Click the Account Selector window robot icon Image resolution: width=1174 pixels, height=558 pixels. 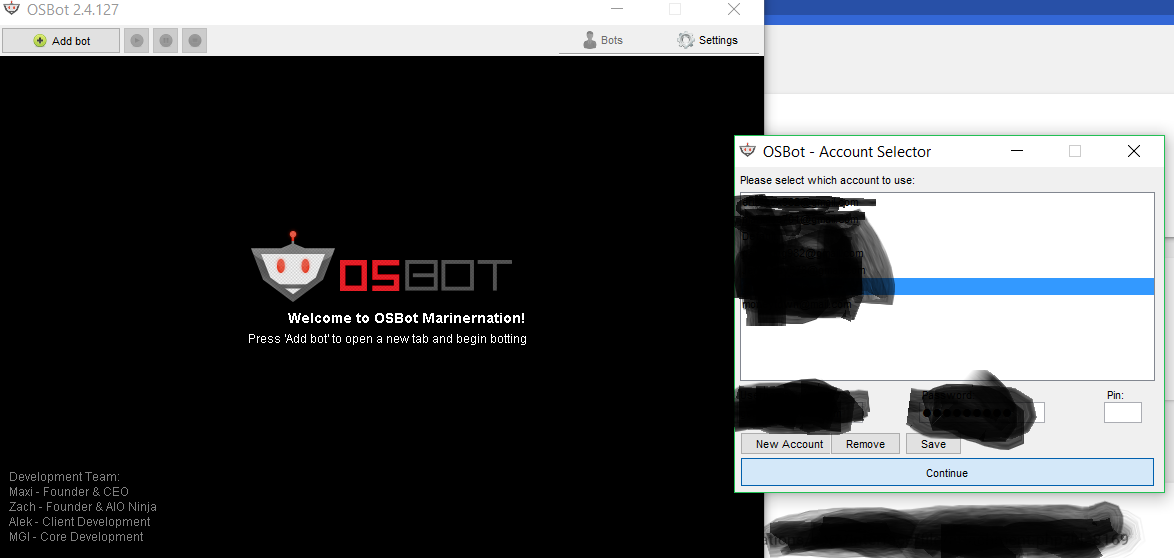747,151
